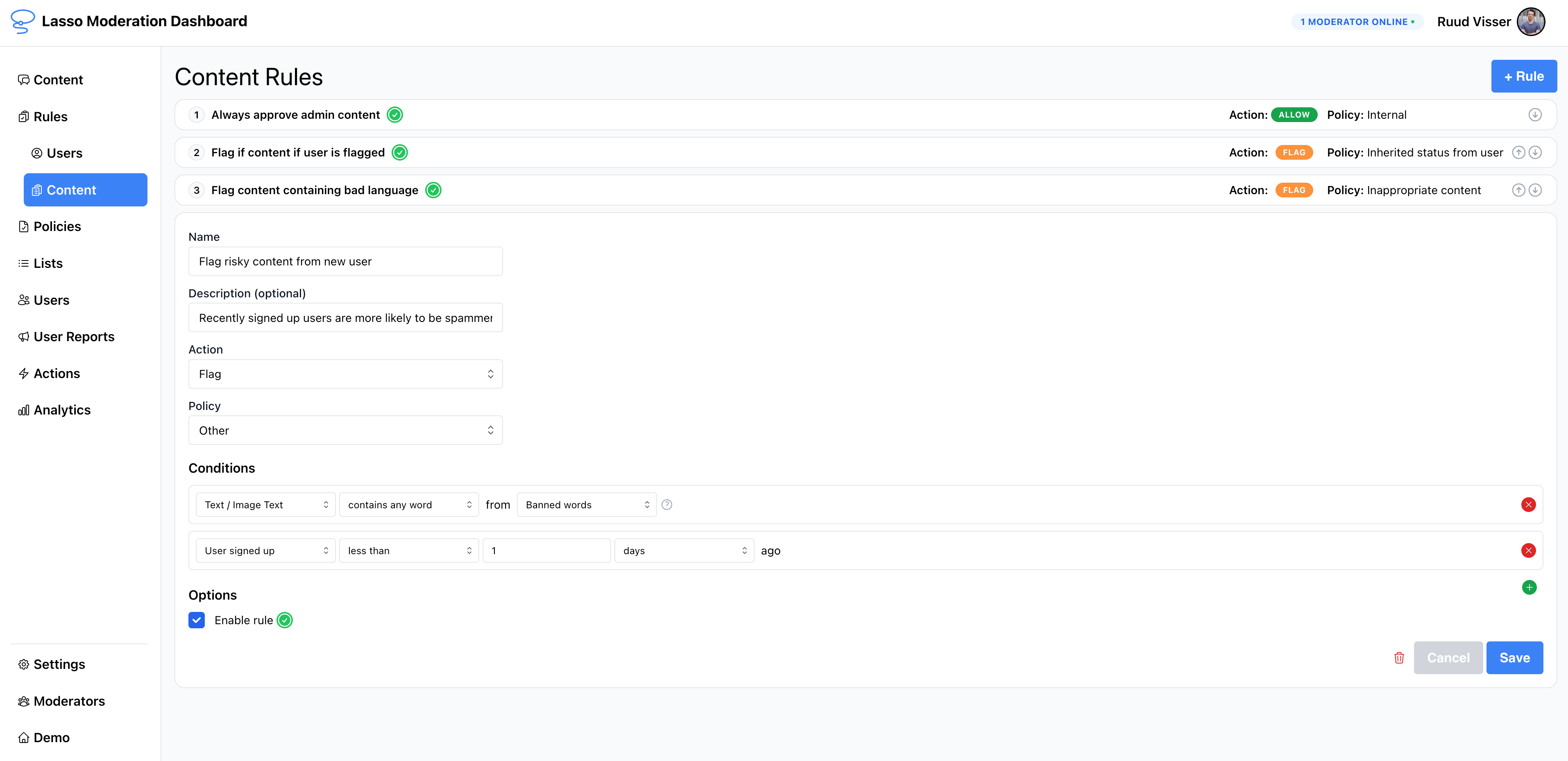Add a new condition with the green plus

1529,587
